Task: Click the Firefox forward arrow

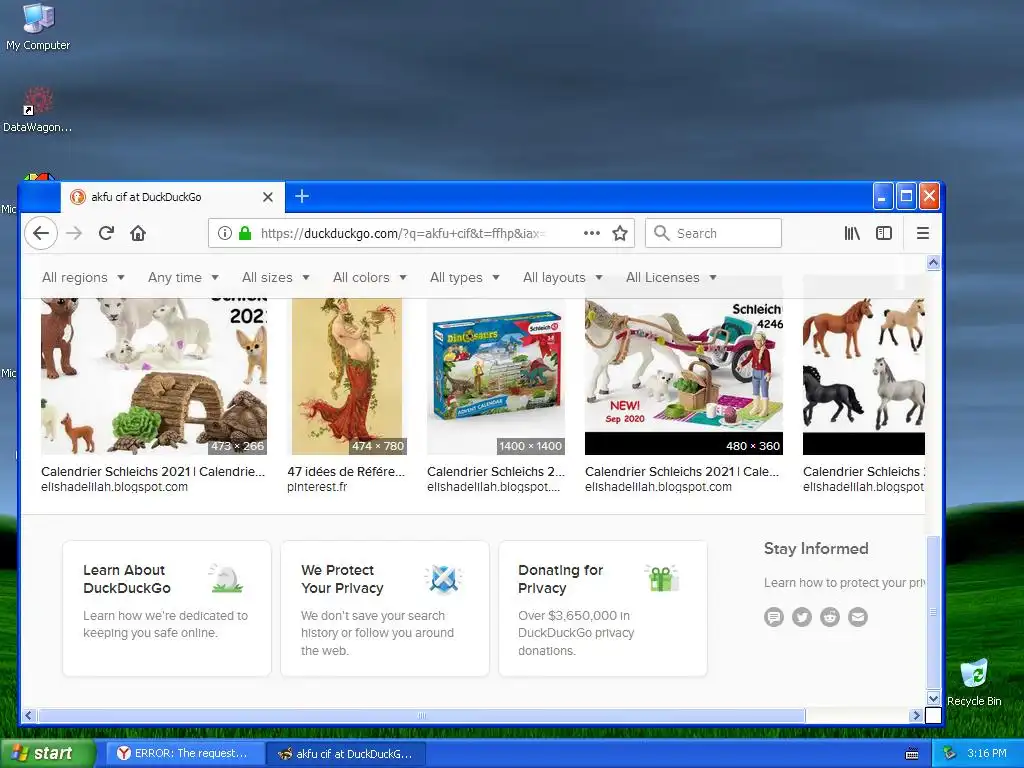Action: 74,233
